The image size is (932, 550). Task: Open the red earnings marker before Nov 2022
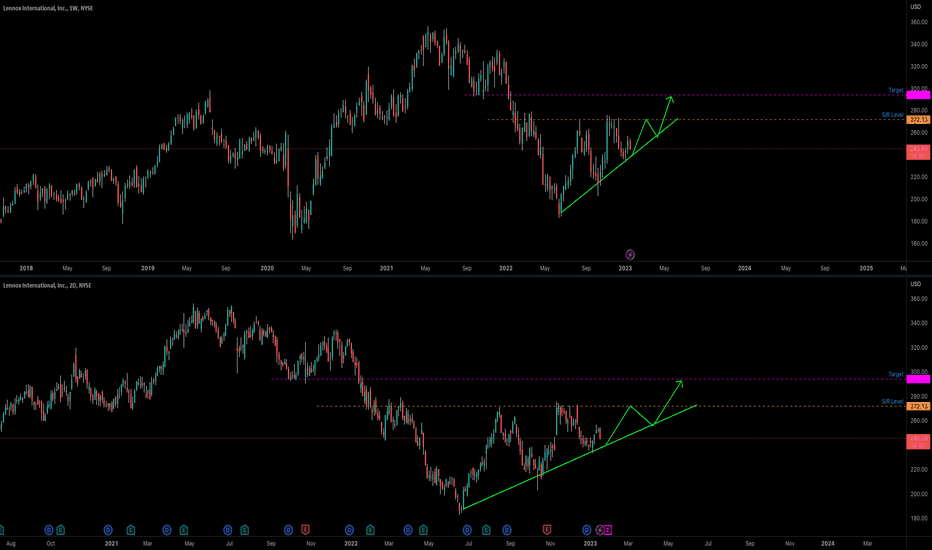547,530
